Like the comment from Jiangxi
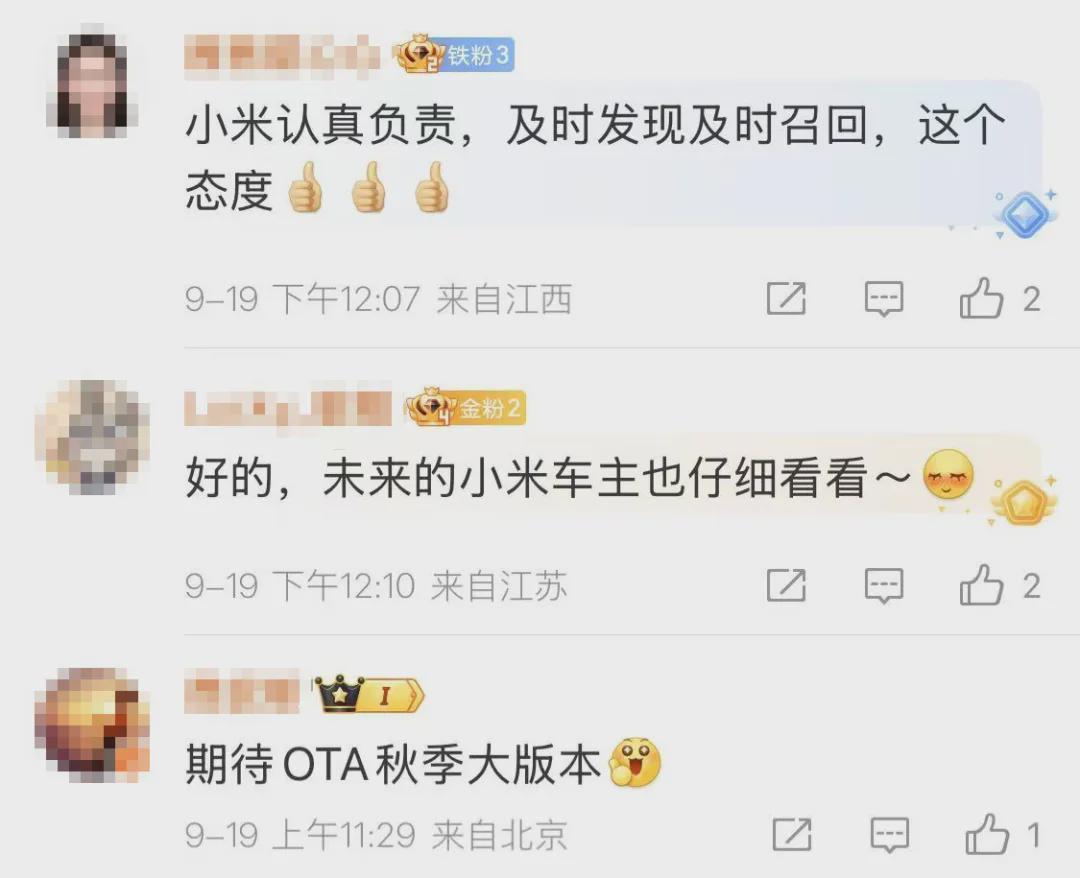The width and height of the screenshot is (1080, 878). (982, 299)
